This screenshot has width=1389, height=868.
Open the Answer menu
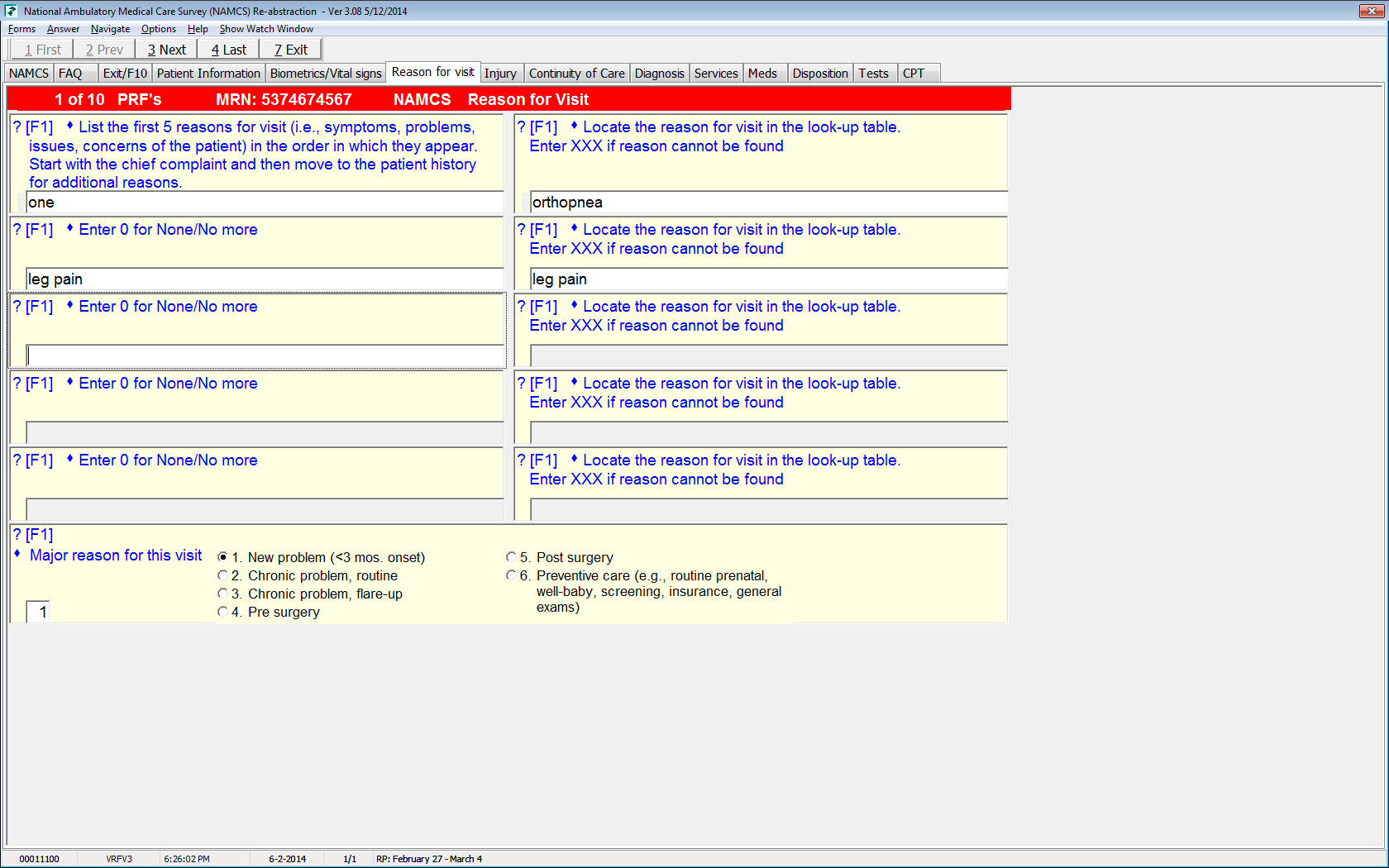[63, 29]
